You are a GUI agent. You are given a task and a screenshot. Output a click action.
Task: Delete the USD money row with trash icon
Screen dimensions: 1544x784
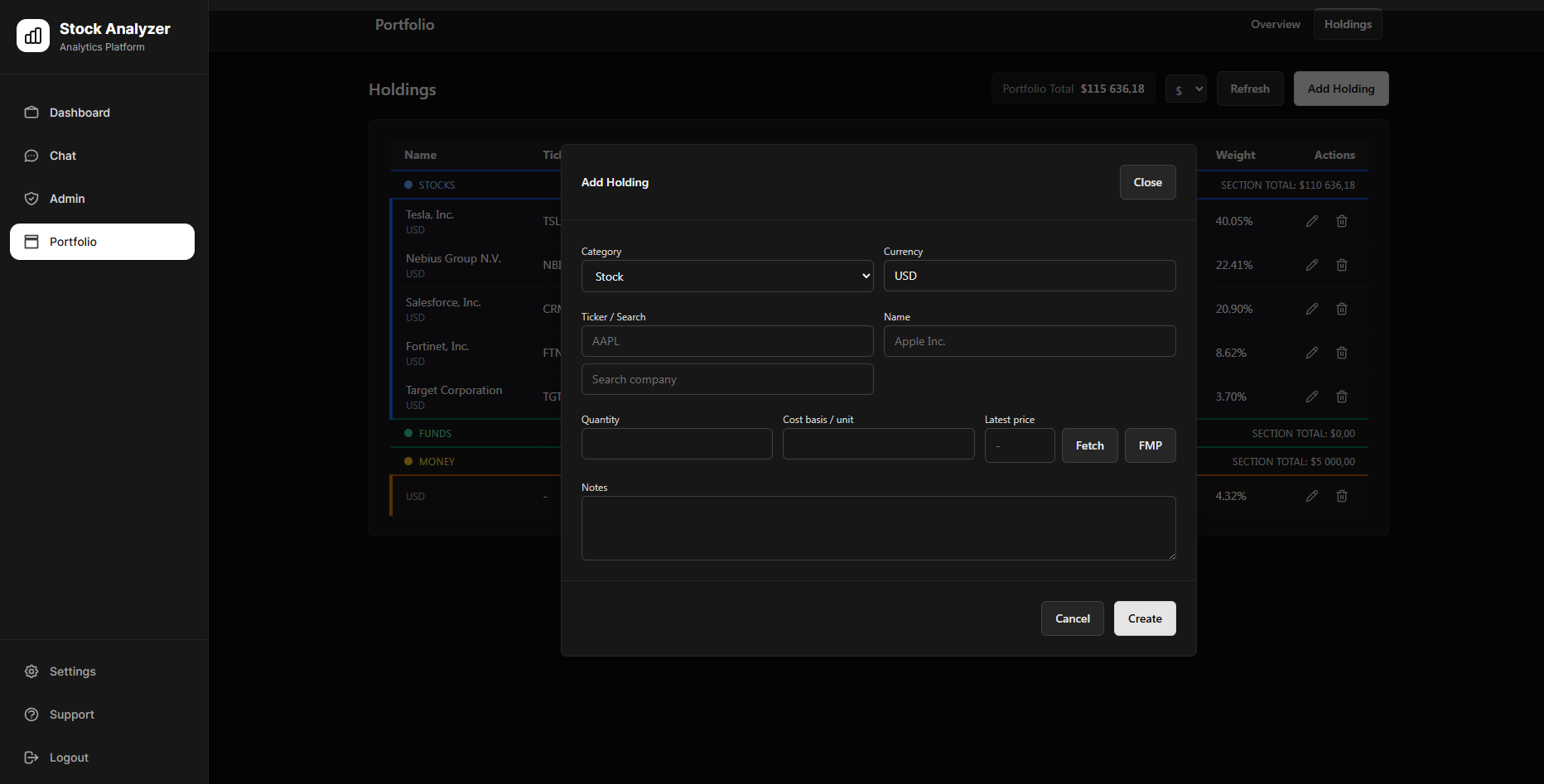tap(1342, 495)
